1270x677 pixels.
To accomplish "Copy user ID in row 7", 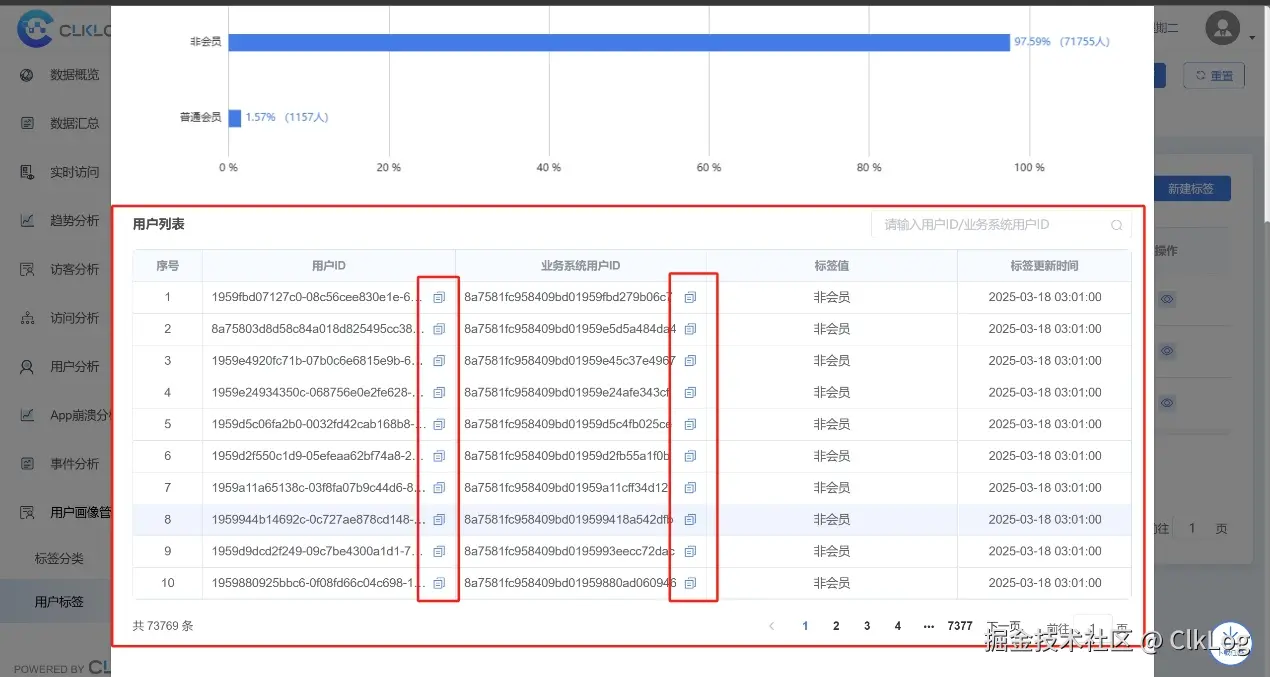I will 439,488.
